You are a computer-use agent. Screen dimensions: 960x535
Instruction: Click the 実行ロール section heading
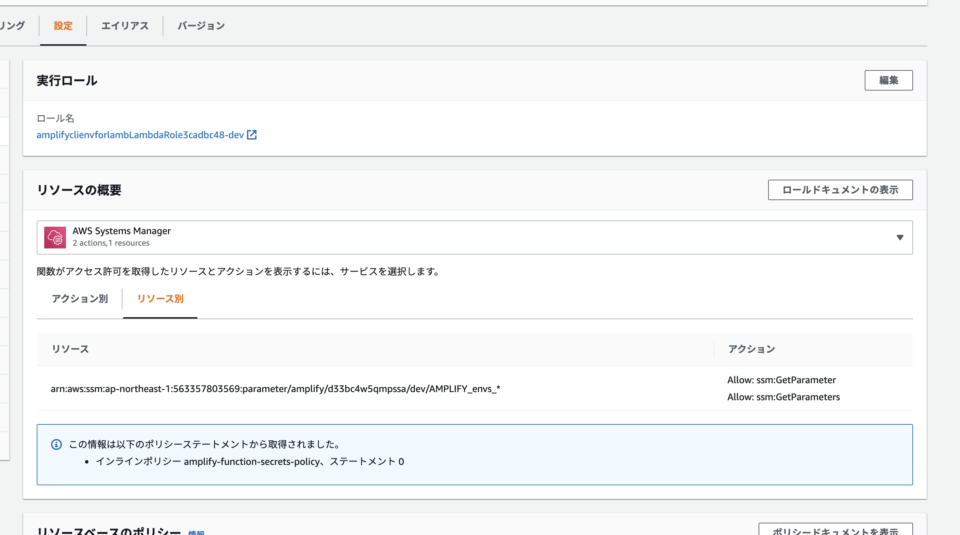point(67,81)
